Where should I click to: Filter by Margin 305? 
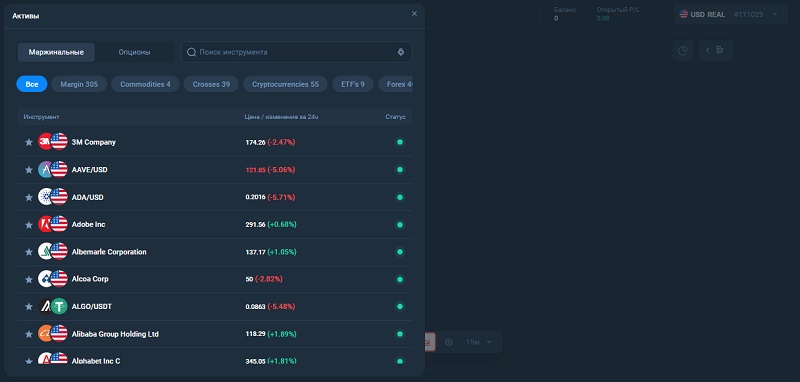[x=79, y=84]
